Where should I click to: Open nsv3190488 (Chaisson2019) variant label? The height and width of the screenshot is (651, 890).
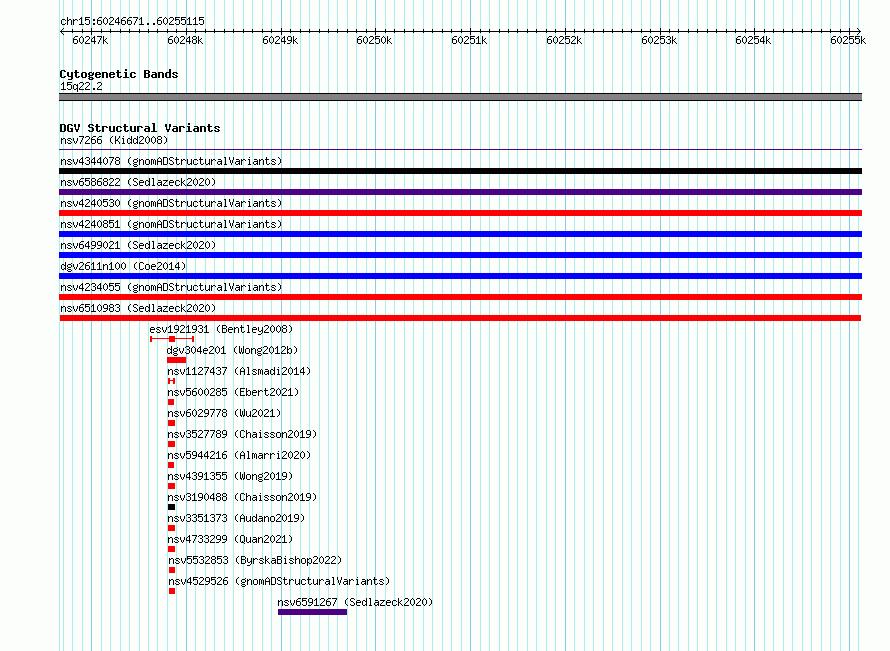pyautogui.click(x=242, y=497)
